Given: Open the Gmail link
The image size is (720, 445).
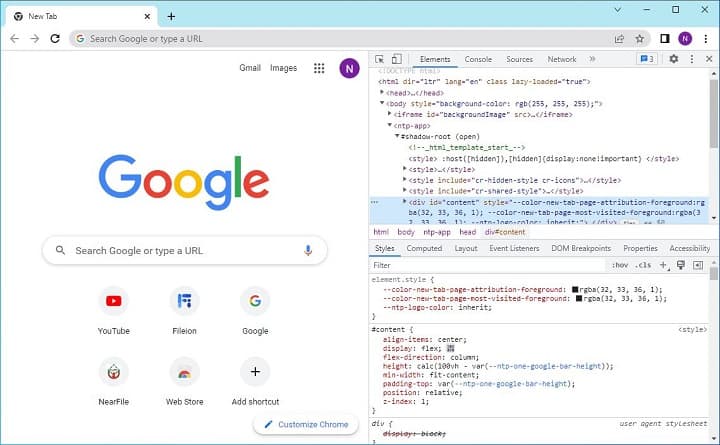Looking at the screenshot, I should click(250, 68).
